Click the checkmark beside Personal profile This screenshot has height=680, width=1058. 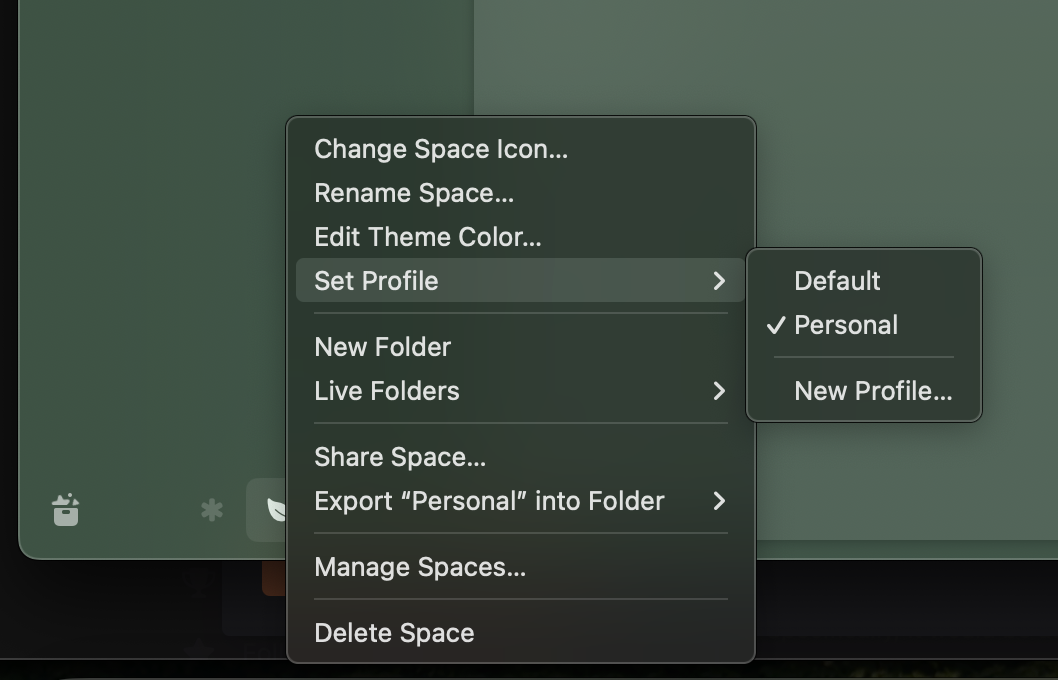click(775, 325)
